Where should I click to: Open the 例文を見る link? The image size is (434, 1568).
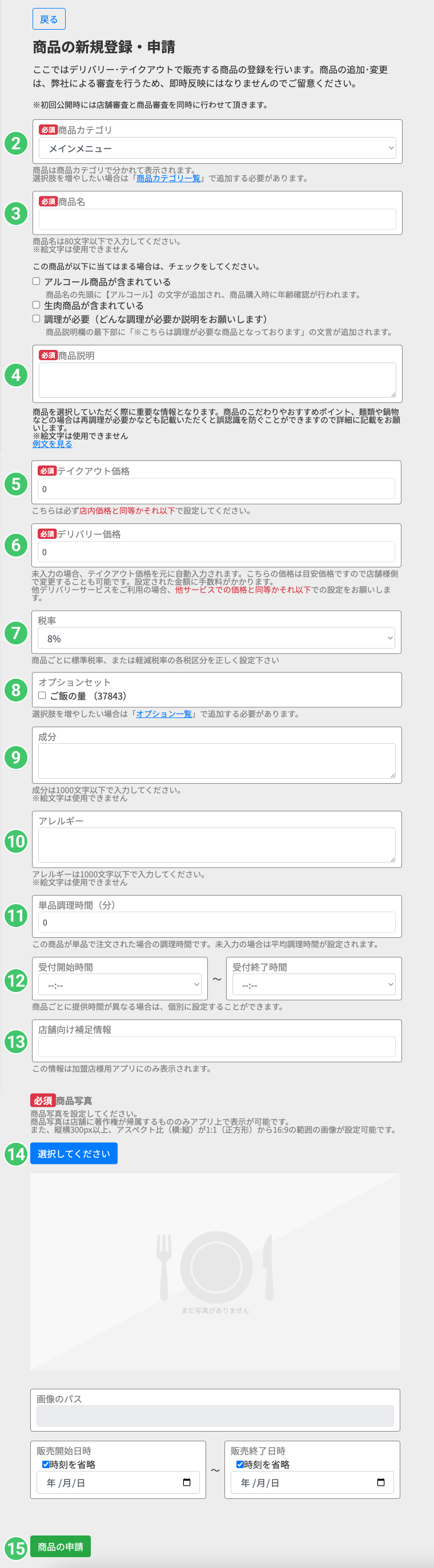tap(53, 444)
